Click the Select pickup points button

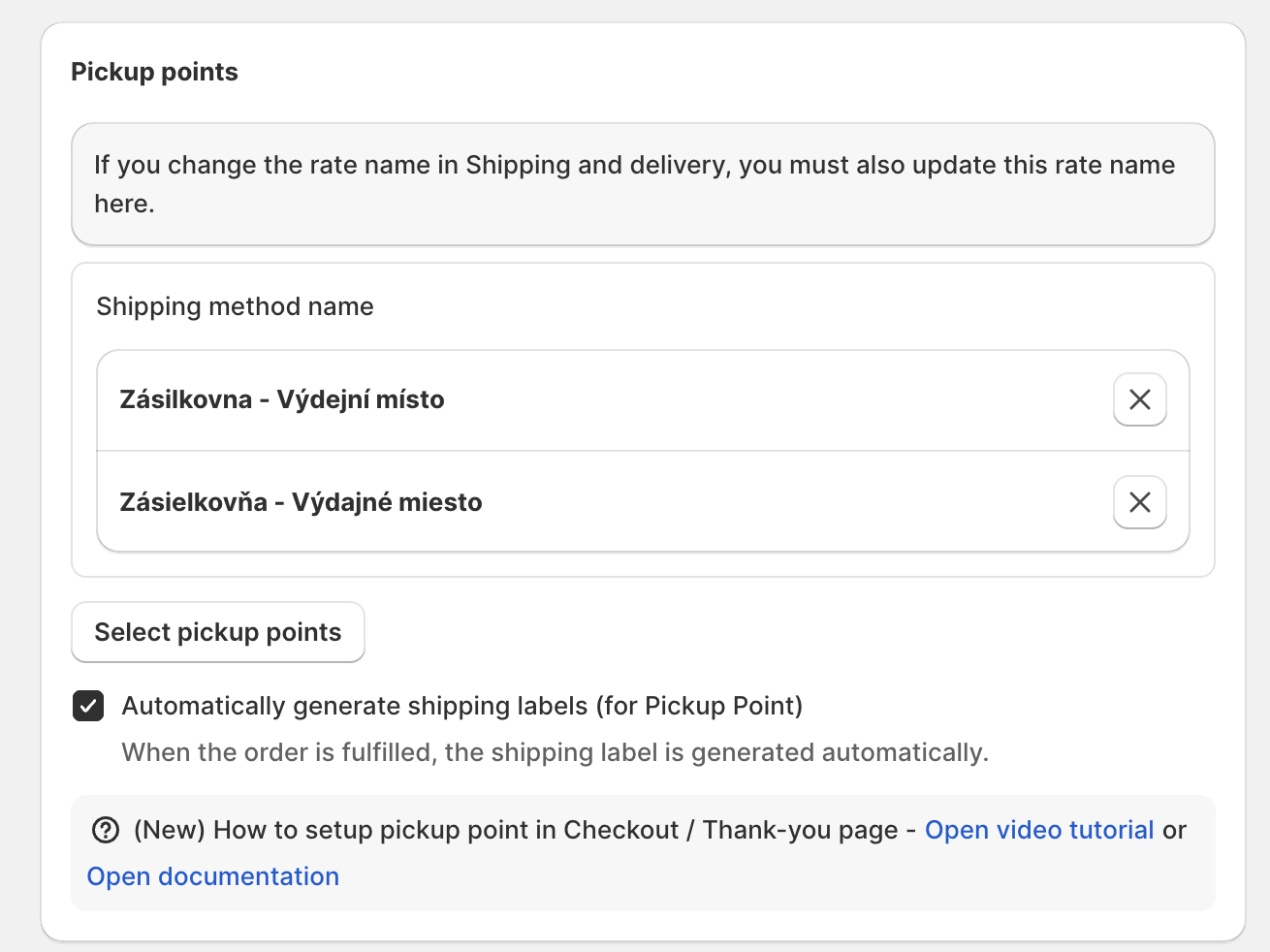(218, 632)
